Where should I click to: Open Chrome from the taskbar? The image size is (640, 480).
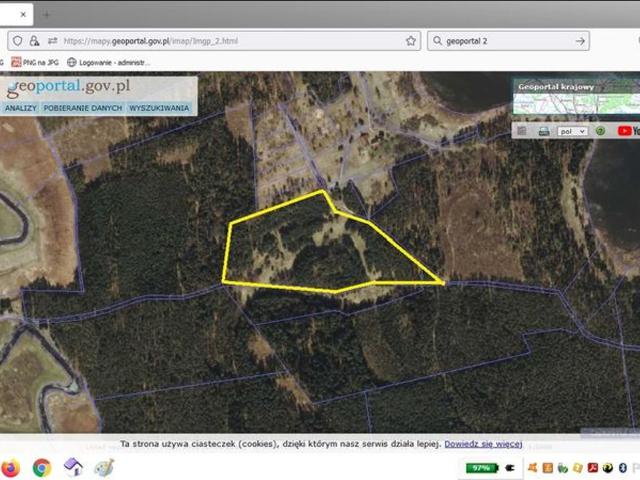click(x=42, y=467)
